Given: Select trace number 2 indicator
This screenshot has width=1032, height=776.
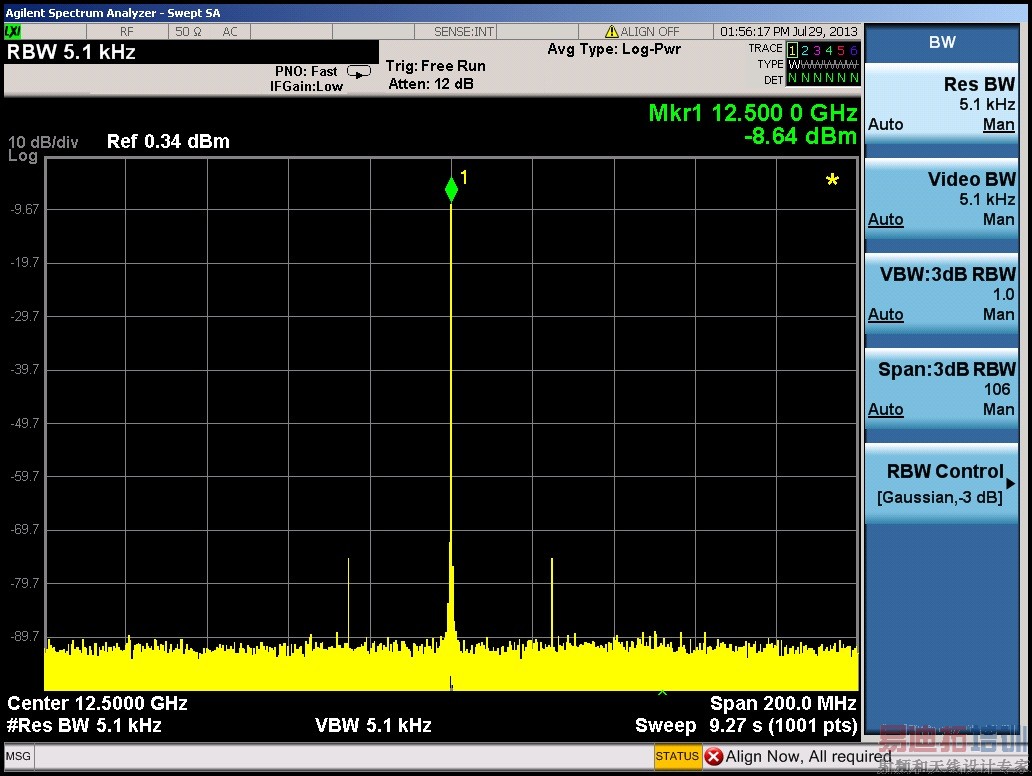Looking at the screenshot, I should click(x=805, y=50).
